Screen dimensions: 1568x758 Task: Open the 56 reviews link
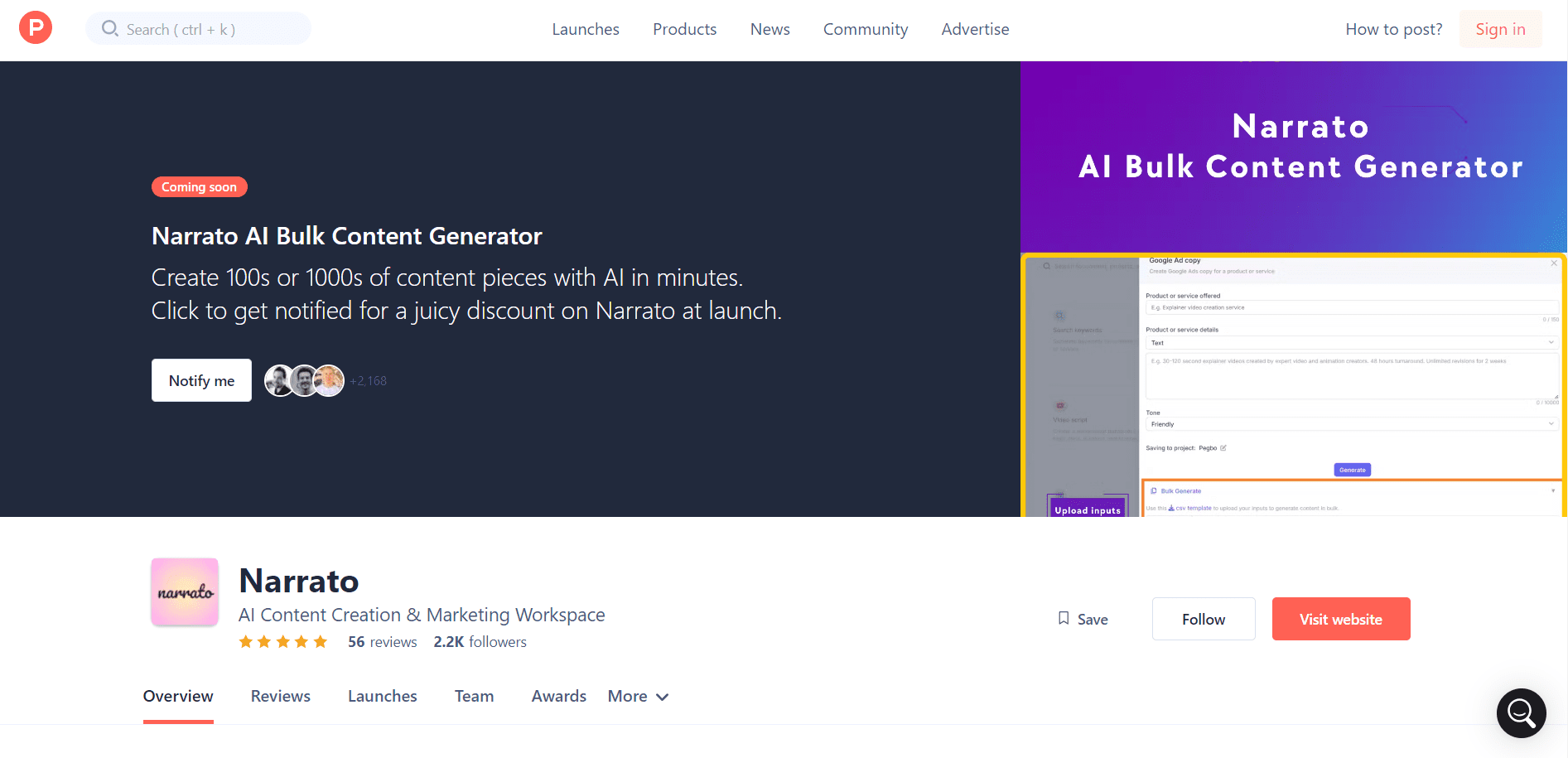pos(383,642)
